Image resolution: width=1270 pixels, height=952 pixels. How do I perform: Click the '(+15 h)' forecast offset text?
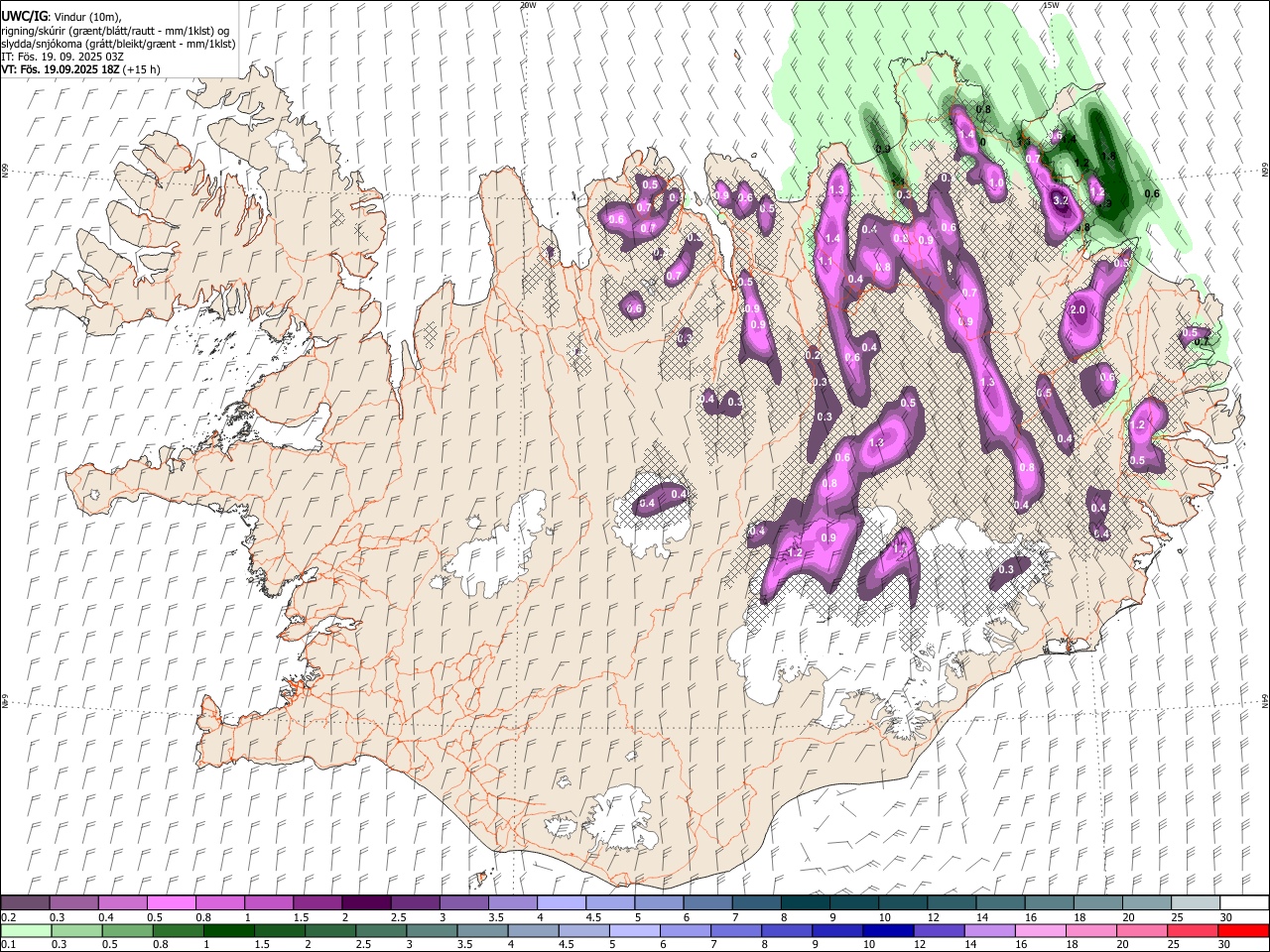(x=142, y=69)
